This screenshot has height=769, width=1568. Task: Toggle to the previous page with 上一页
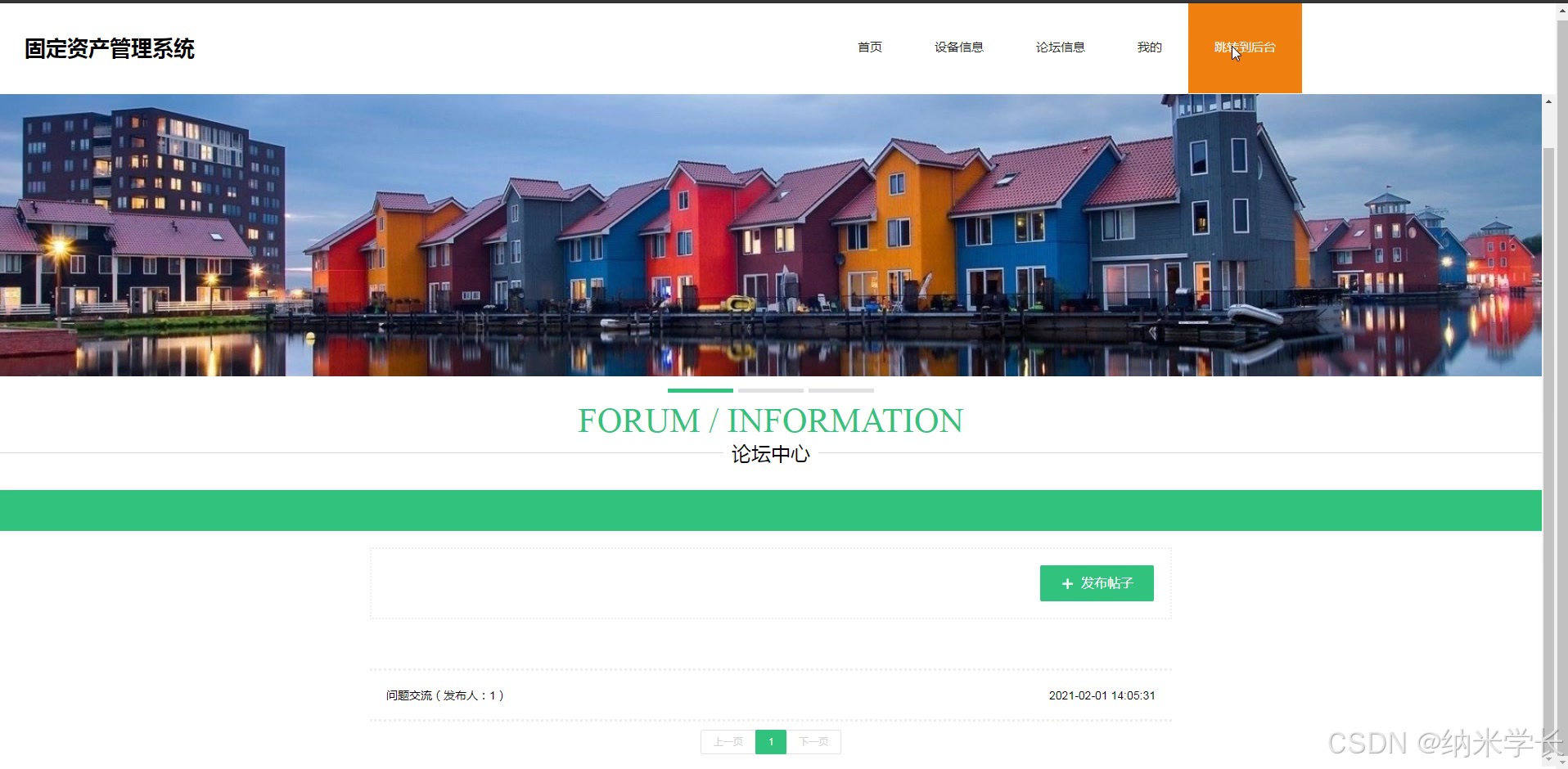tap(727, 741)
